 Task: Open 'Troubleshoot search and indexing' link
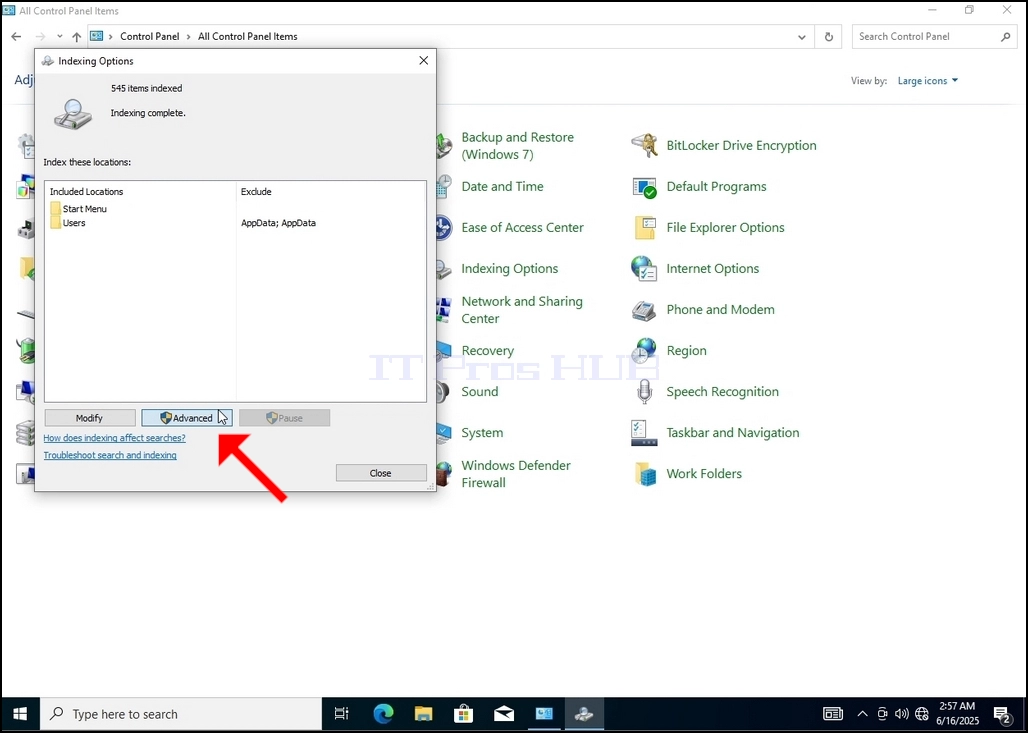(x=110, y=455)
